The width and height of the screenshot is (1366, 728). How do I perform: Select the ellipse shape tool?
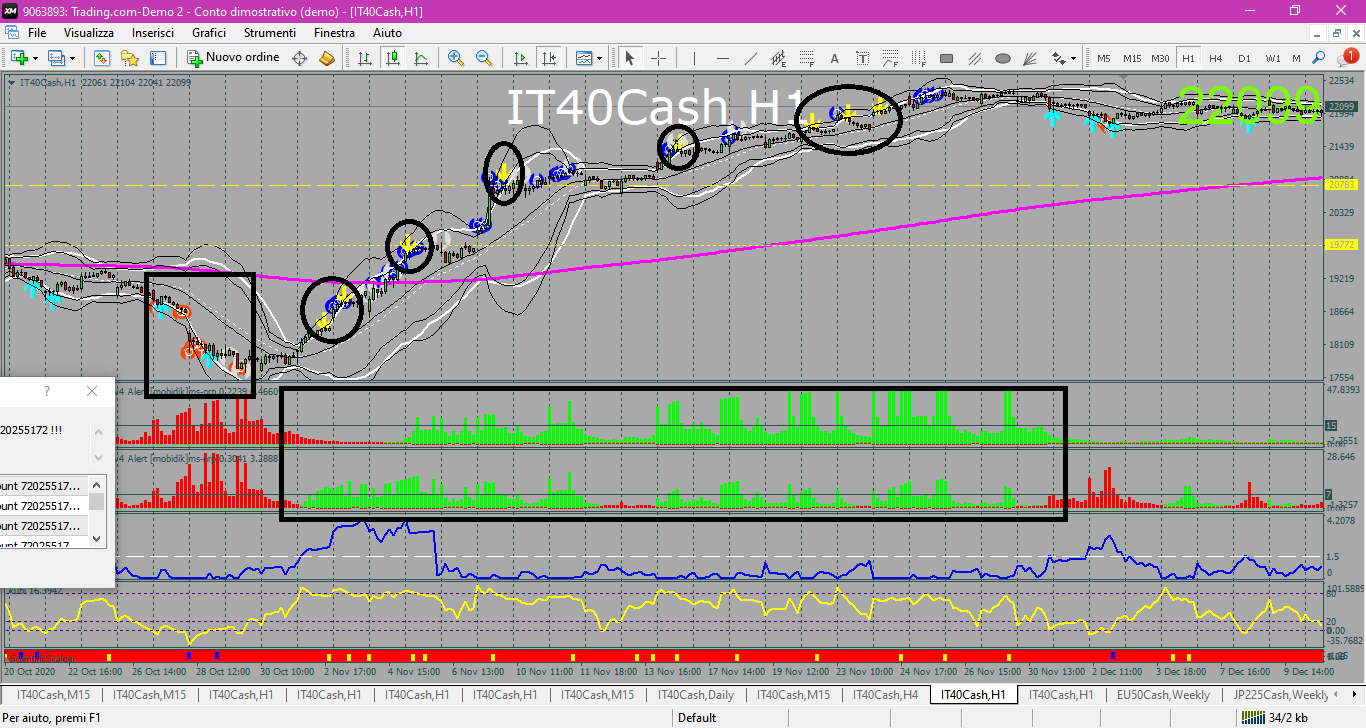[x=1003, y=58]
